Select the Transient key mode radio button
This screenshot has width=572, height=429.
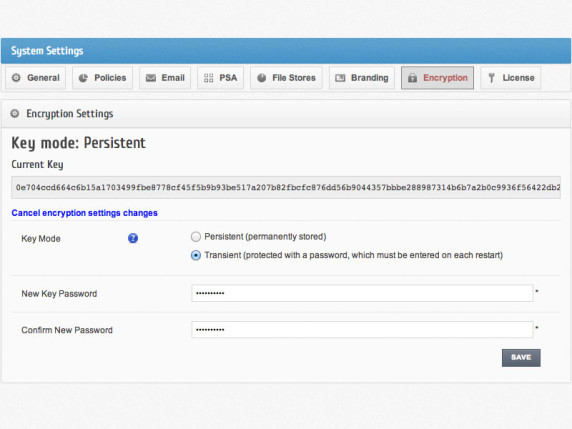pyautogui.click(x=196, y=255)
